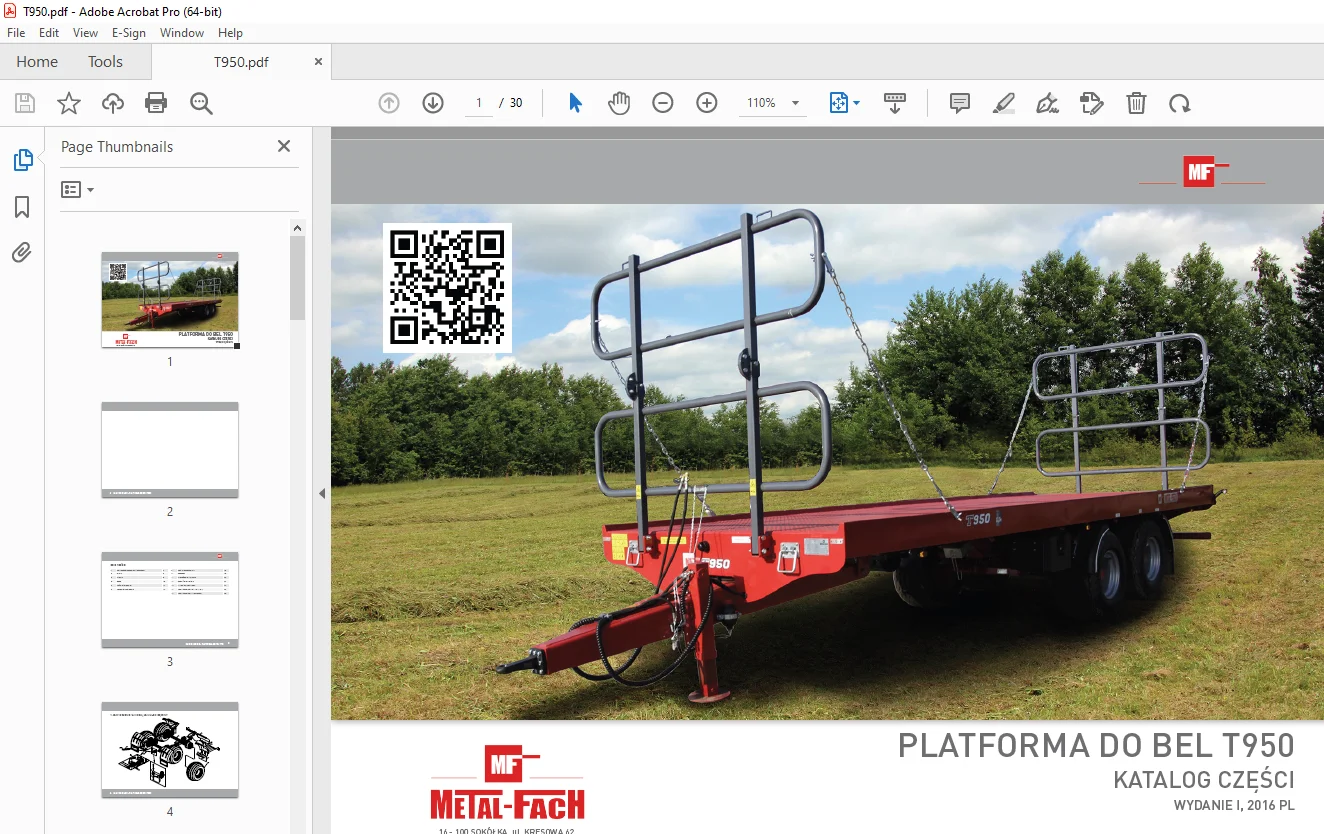Open the View menu
The height and width of the screenshot is (834, 1324).
[86, 33]
